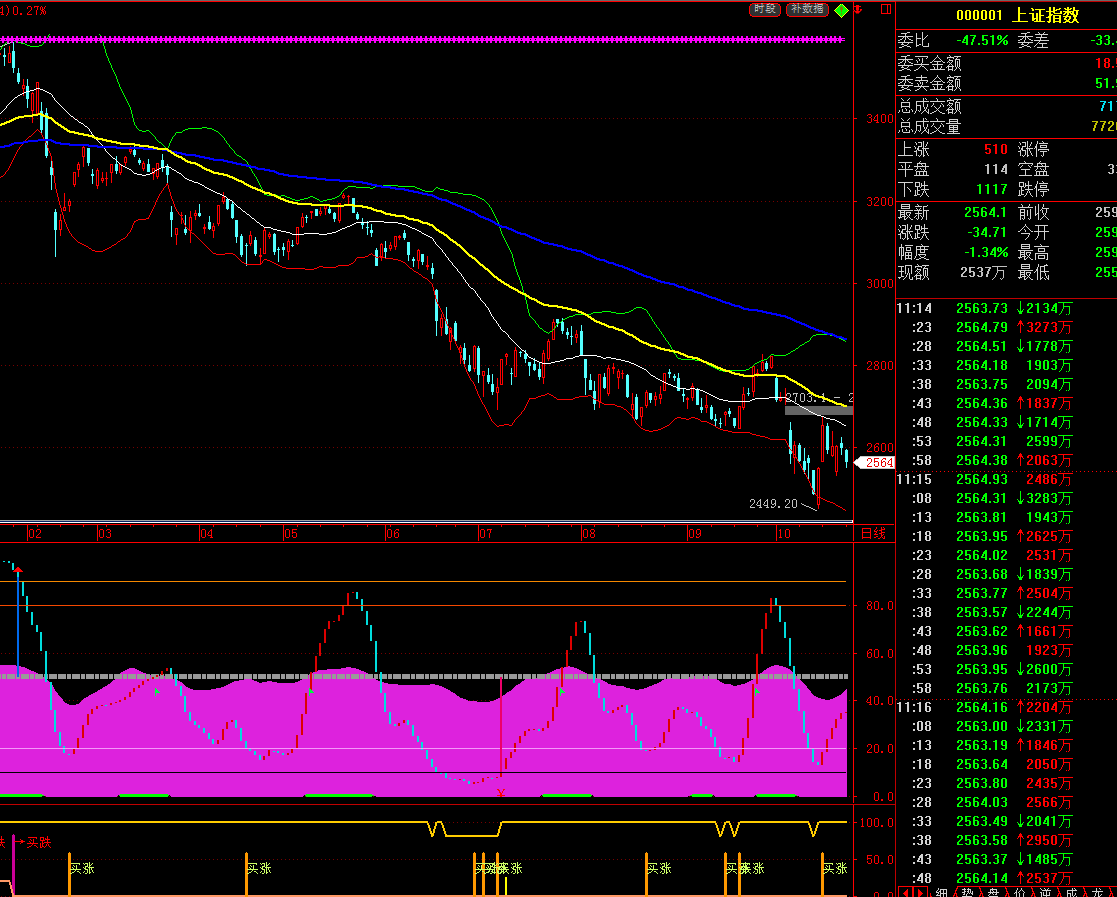Click month marker 04 on time axis
This screenshot has width=1117, height=897.
207,534
